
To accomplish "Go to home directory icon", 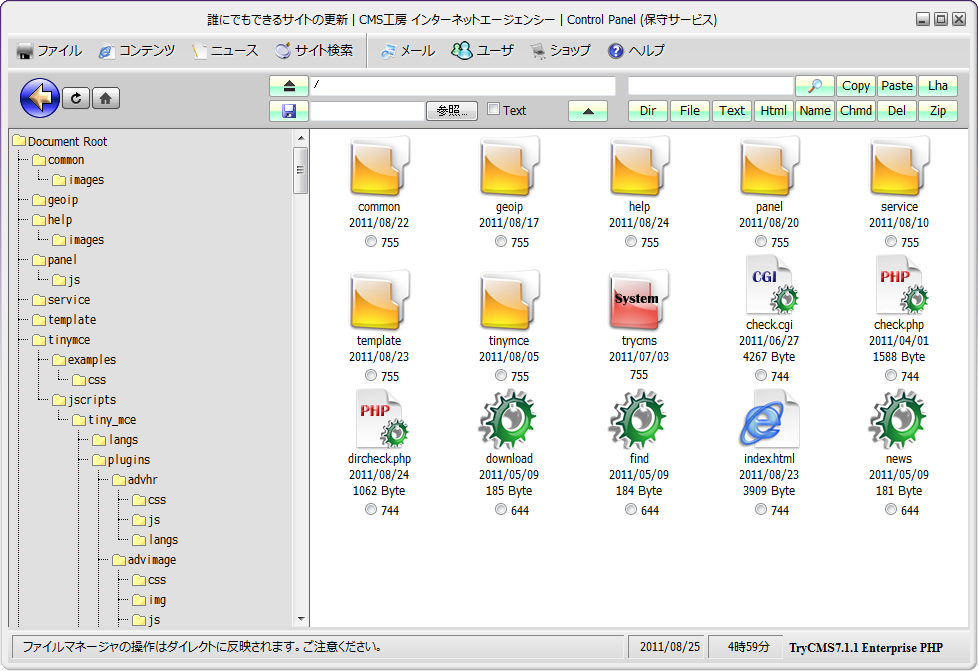I will pyautogui.click(x=106, y=98).
